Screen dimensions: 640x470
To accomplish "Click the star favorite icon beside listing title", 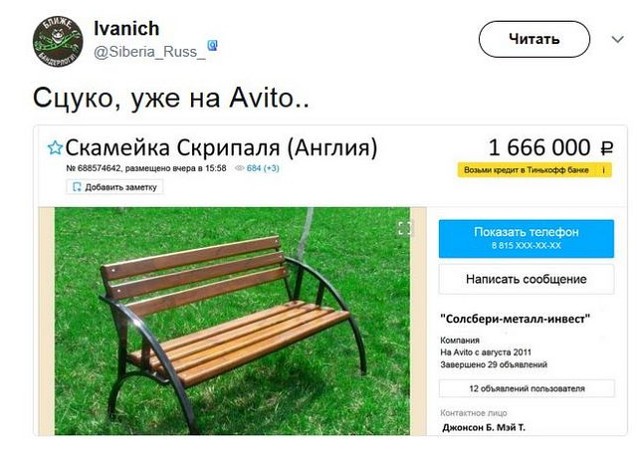I will click(x=54, y=148).
